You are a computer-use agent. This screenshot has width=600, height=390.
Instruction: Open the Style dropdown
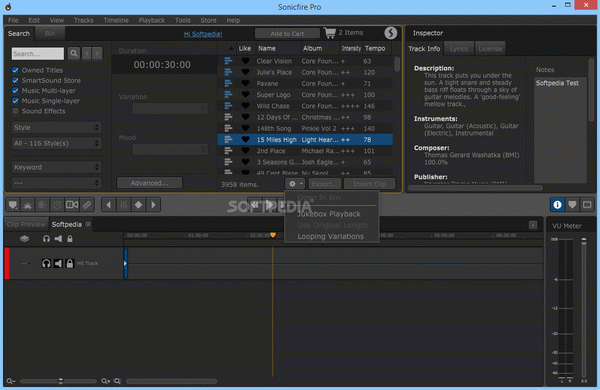point(57,127)
